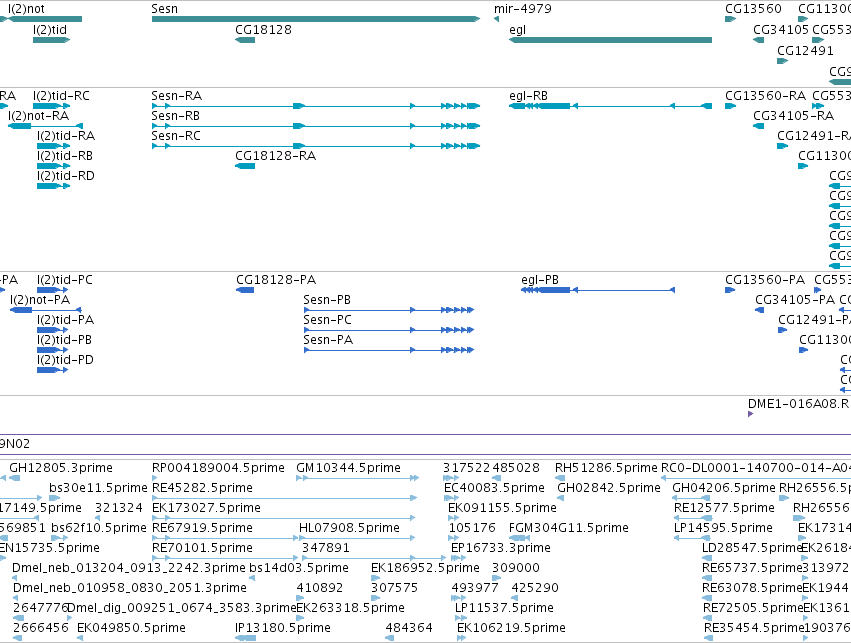Click the egl-PB CDS label
This screenshot has width=851, height=643.
539,280
